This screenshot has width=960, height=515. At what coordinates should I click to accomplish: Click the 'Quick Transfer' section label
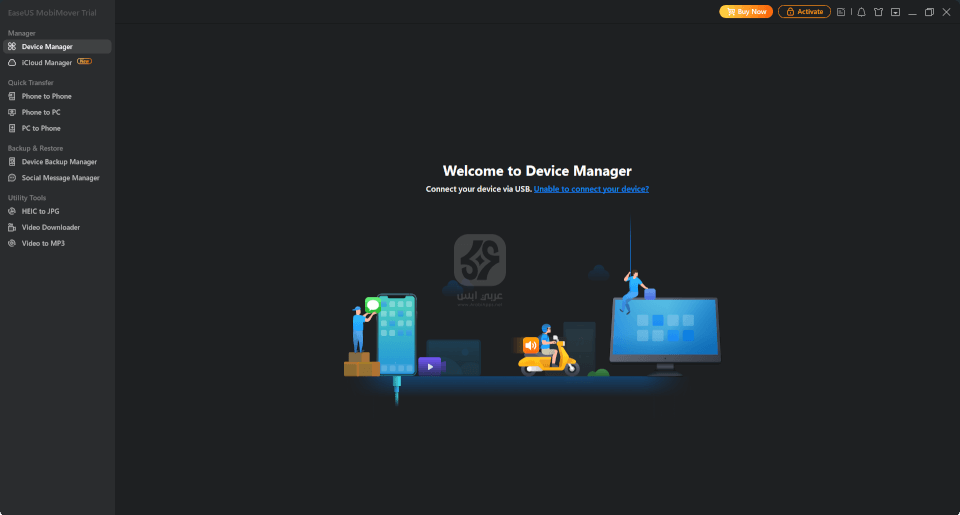(31, 83)
